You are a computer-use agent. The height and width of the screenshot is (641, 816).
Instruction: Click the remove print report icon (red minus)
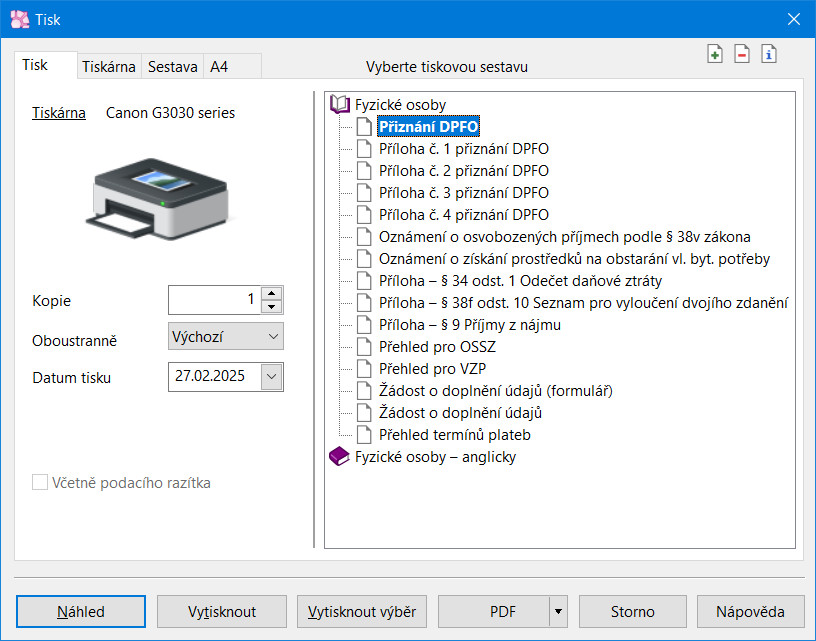click(x=742, y=55)
